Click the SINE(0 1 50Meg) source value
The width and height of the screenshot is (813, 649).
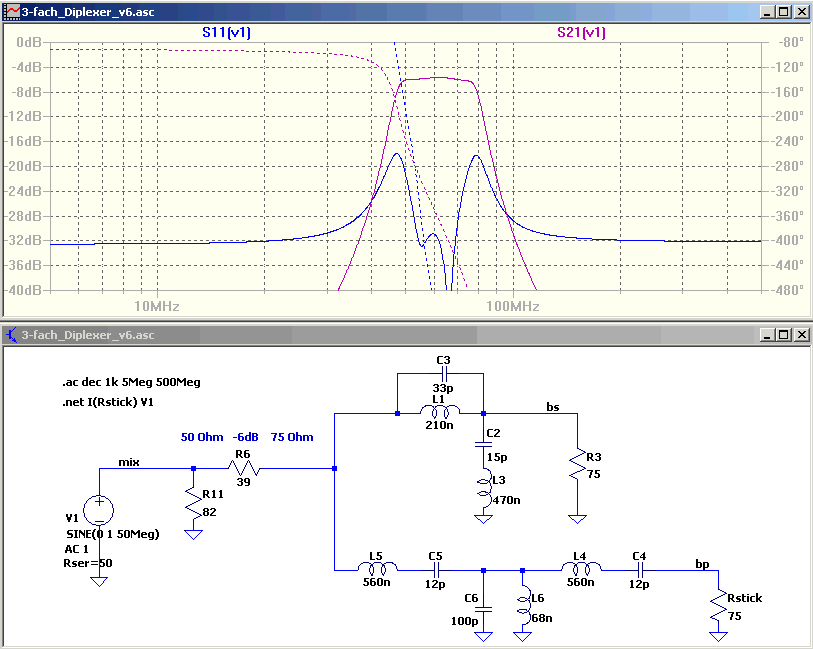113,534
